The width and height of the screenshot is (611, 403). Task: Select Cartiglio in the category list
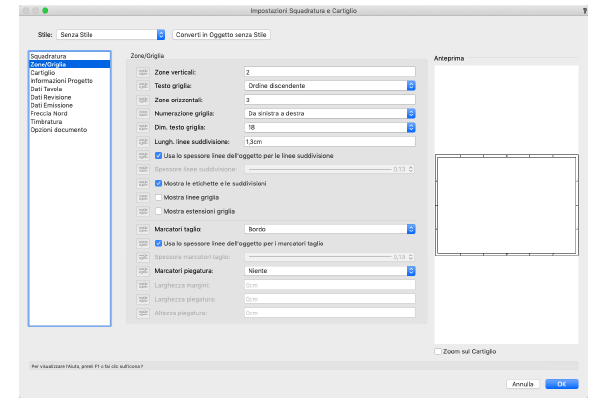(x=70, y=72)
